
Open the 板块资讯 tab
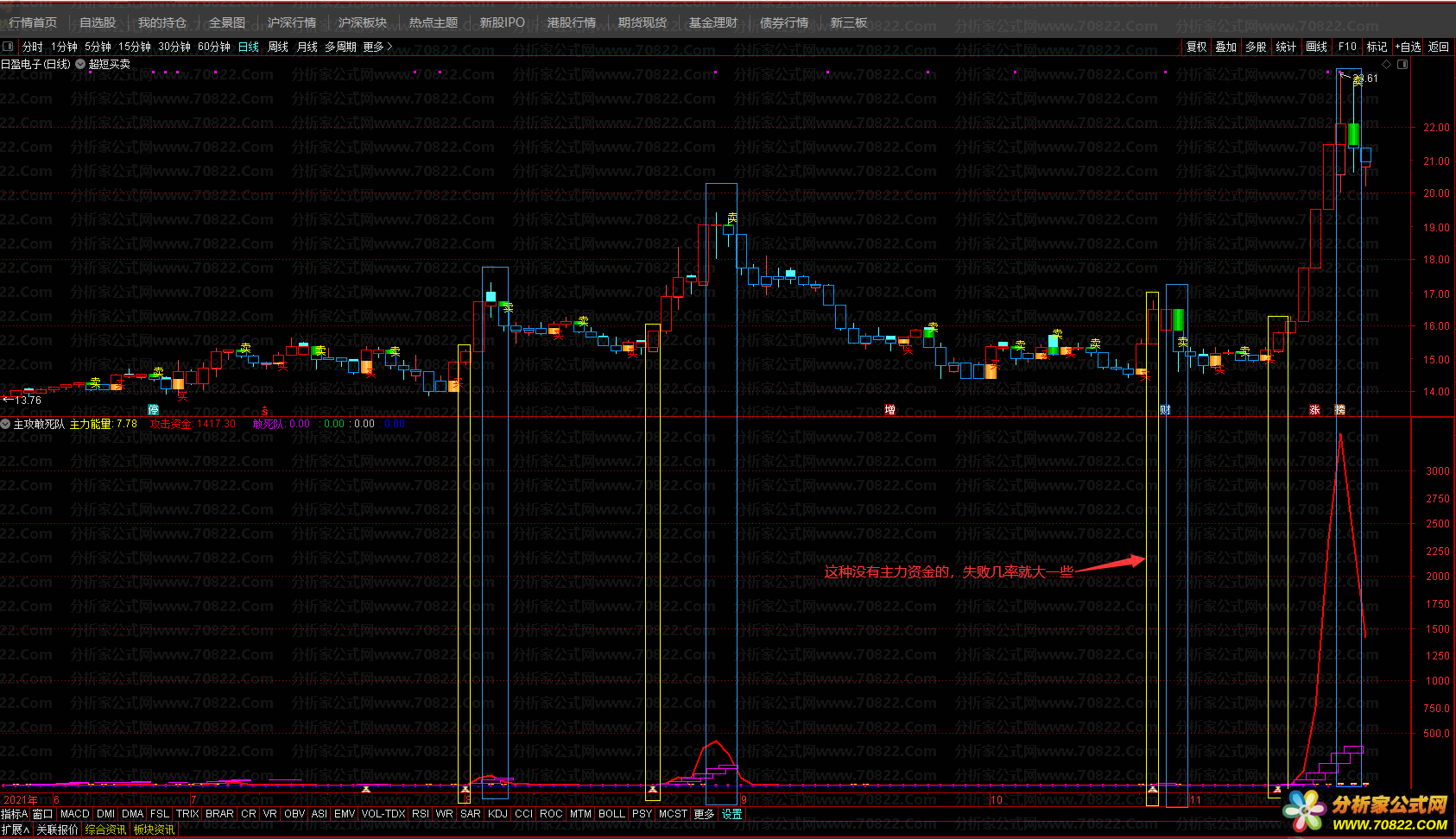click(154, 830)
